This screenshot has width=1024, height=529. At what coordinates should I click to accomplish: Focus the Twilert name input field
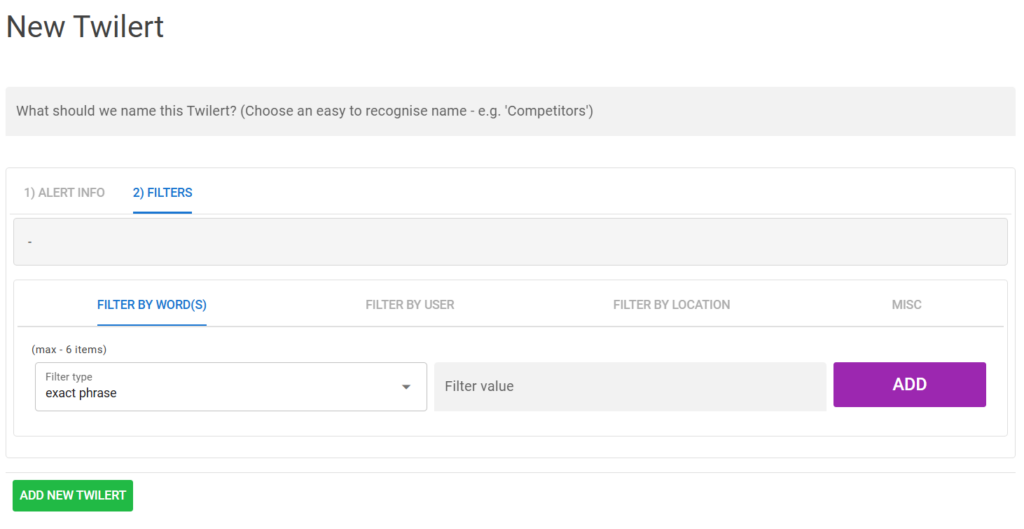coord(510,111)
